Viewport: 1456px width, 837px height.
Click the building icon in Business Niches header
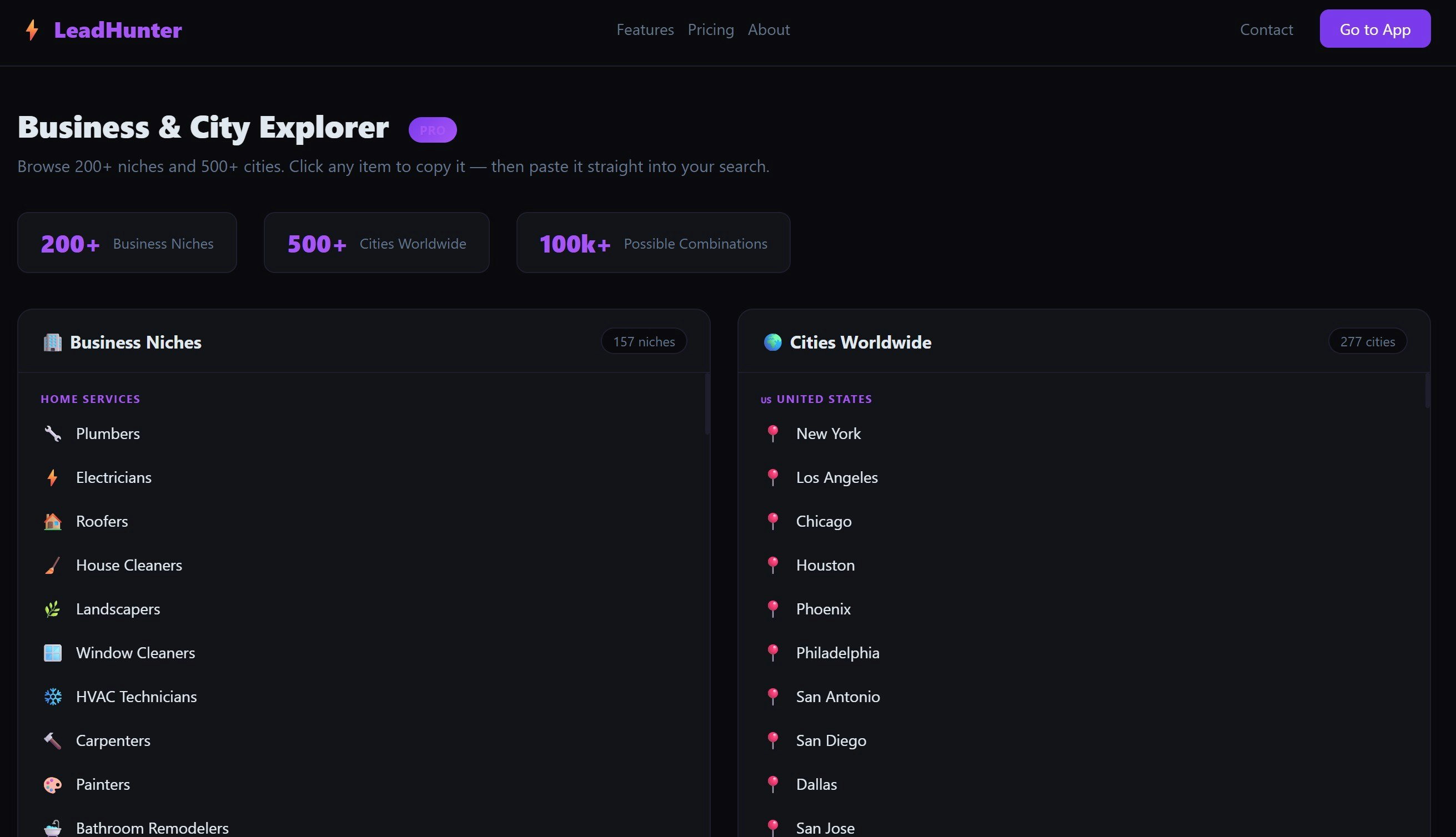pos(52,341)
